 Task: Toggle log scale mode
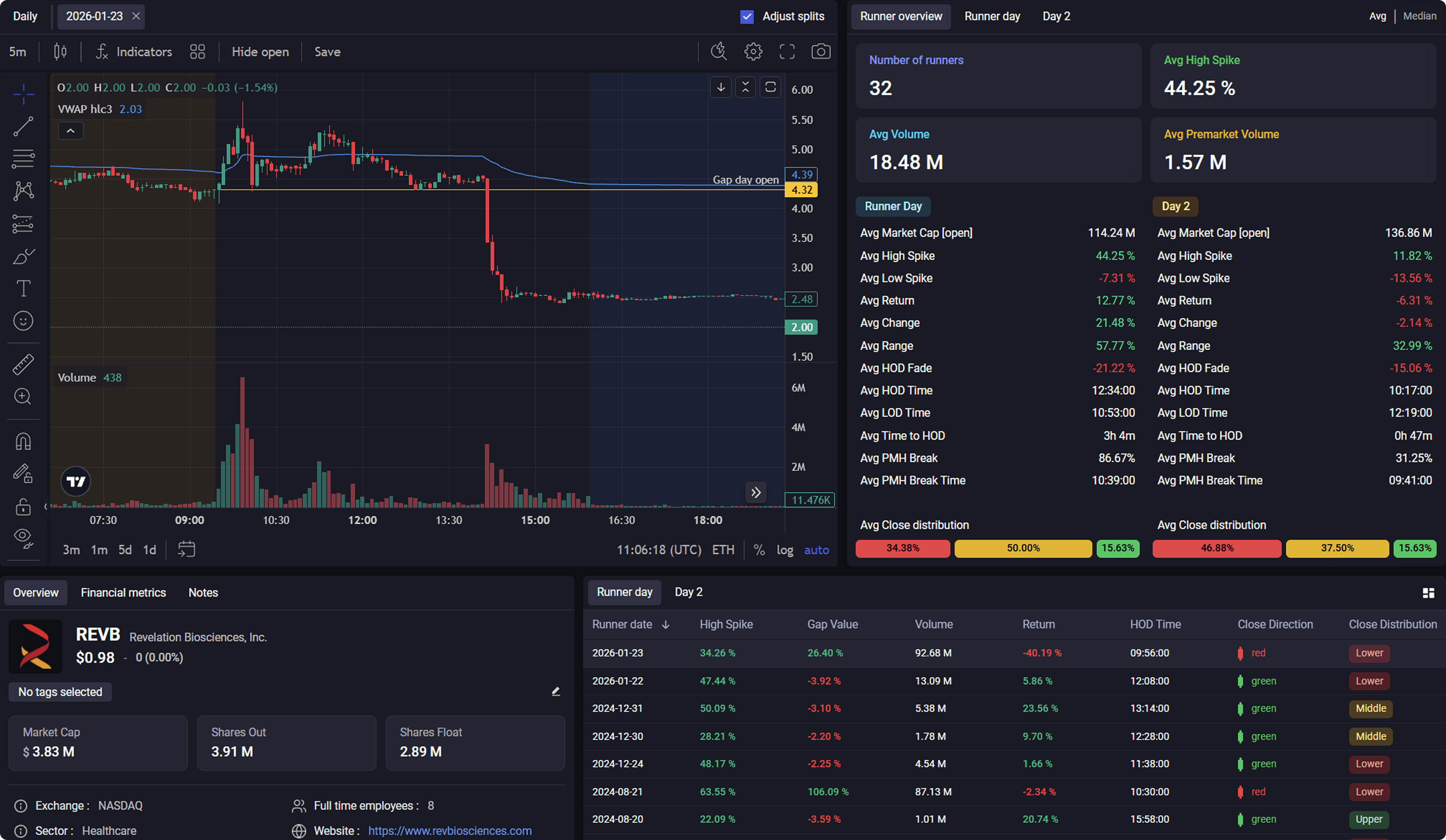click(x=784, y=550)
